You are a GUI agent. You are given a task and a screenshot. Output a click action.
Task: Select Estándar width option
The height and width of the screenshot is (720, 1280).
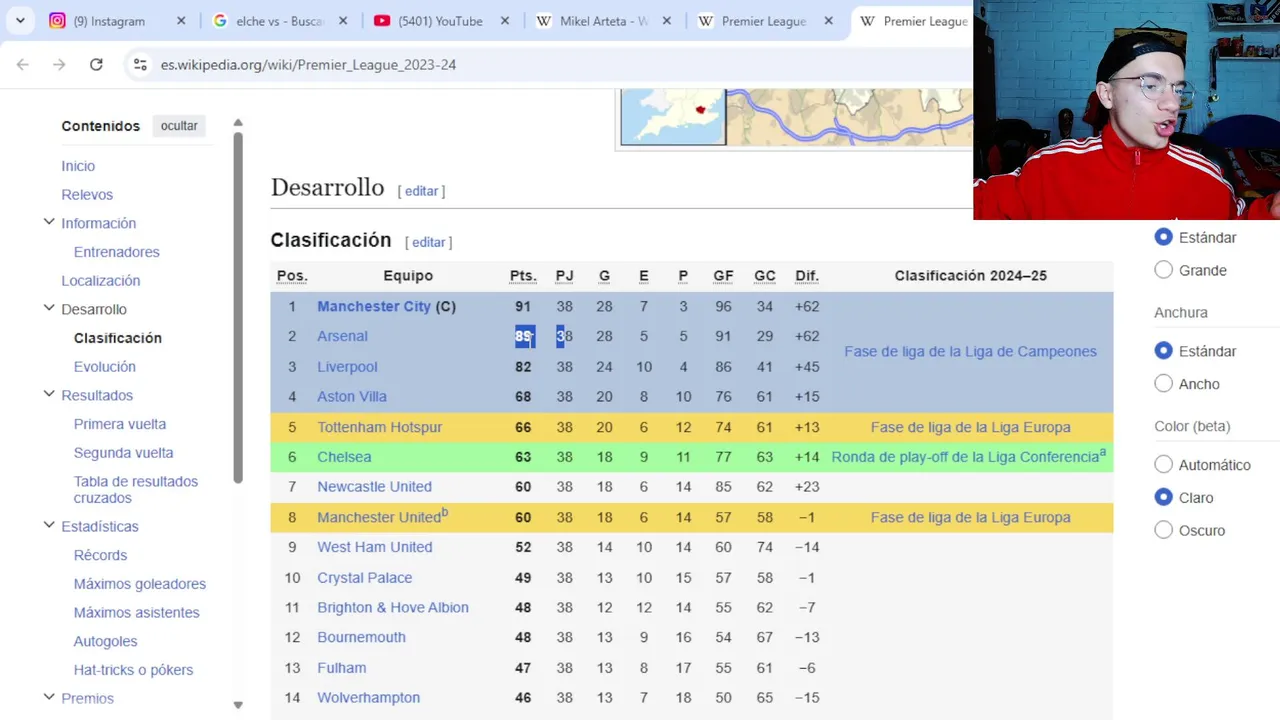[x=1163, y=351]
